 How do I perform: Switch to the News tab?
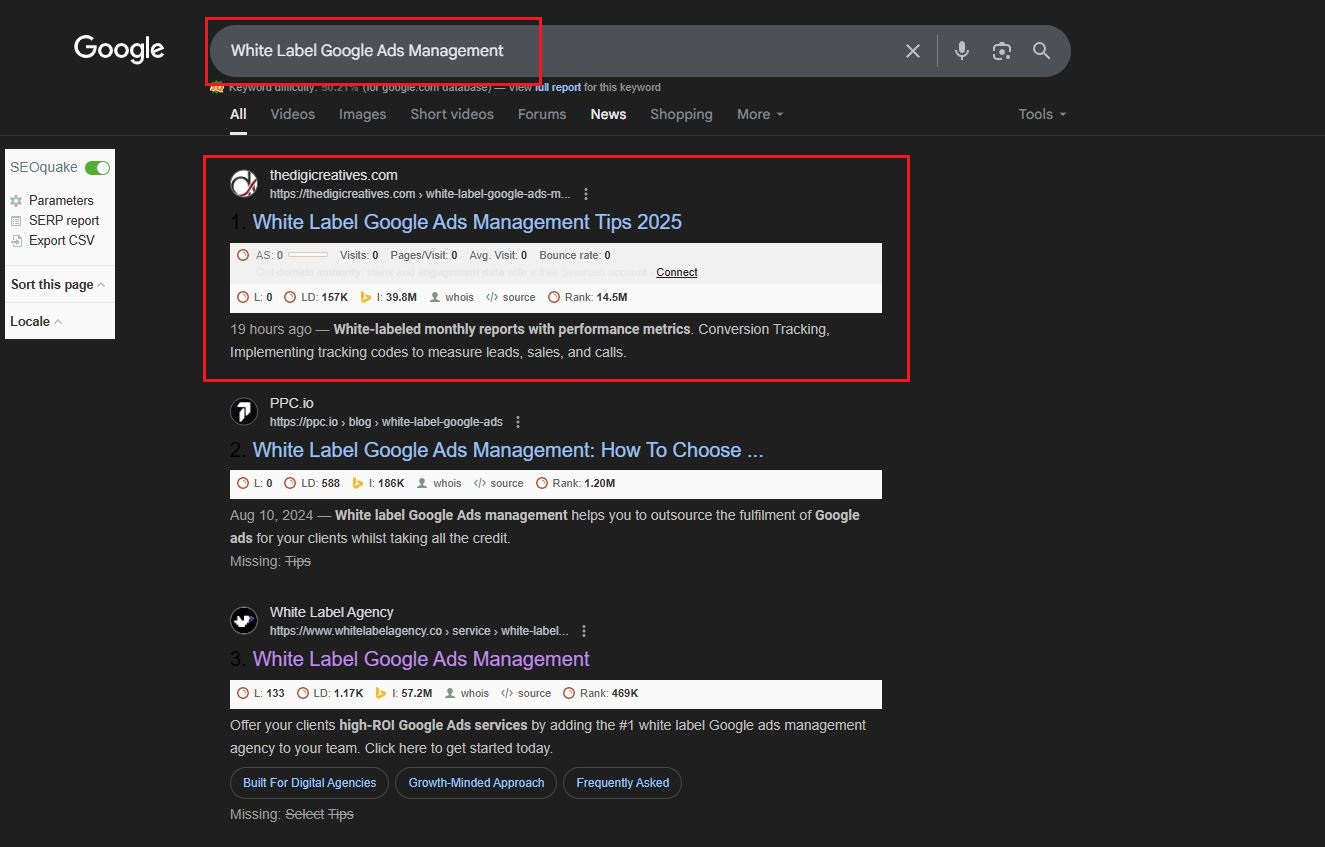click(608, 114)
